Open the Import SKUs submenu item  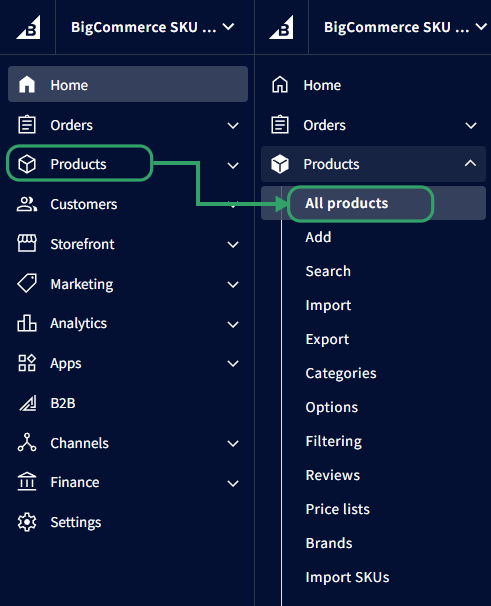click(347, 577)
